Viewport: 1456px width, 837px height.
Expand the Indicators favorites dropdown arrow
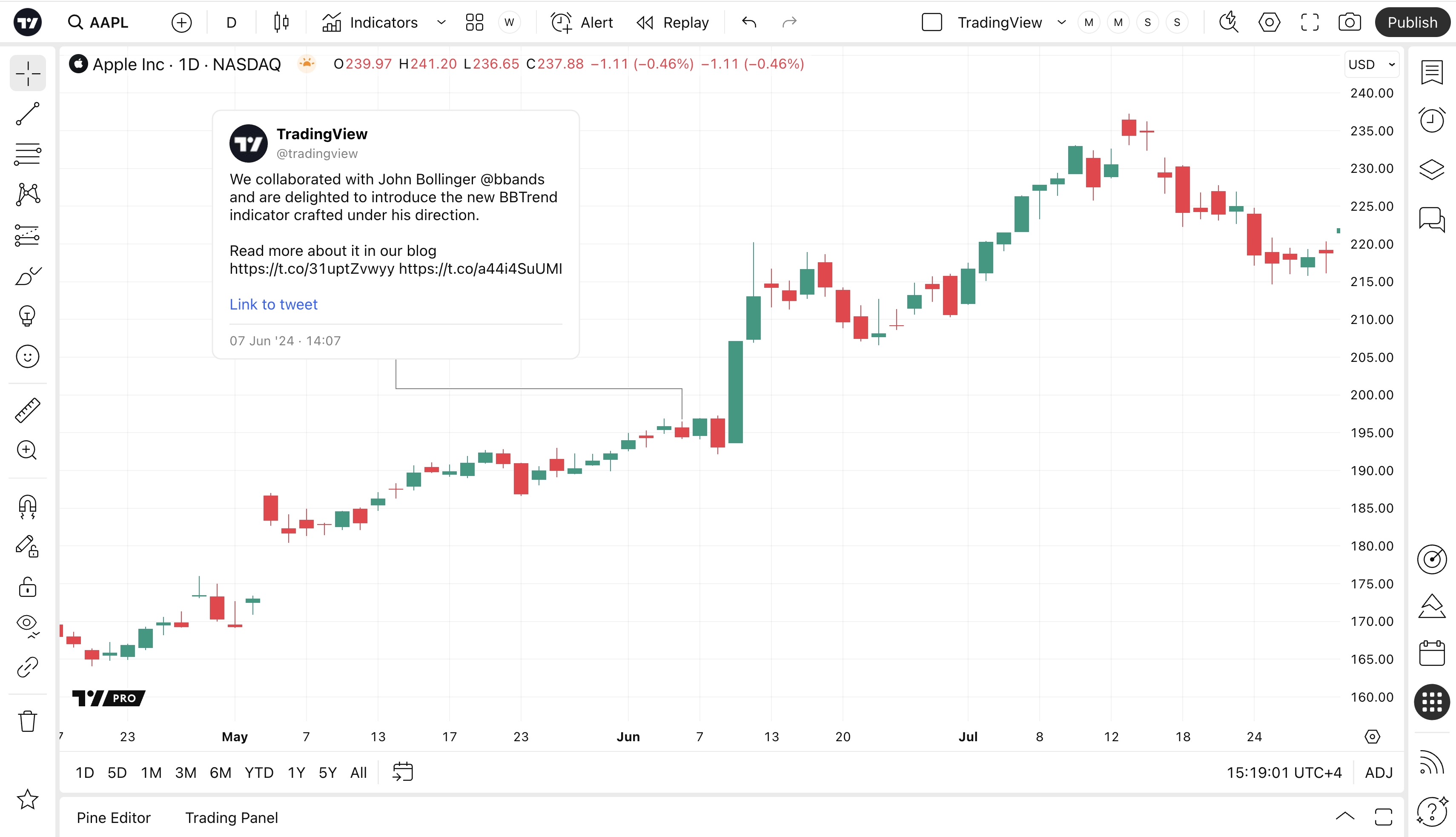[441, 23]
